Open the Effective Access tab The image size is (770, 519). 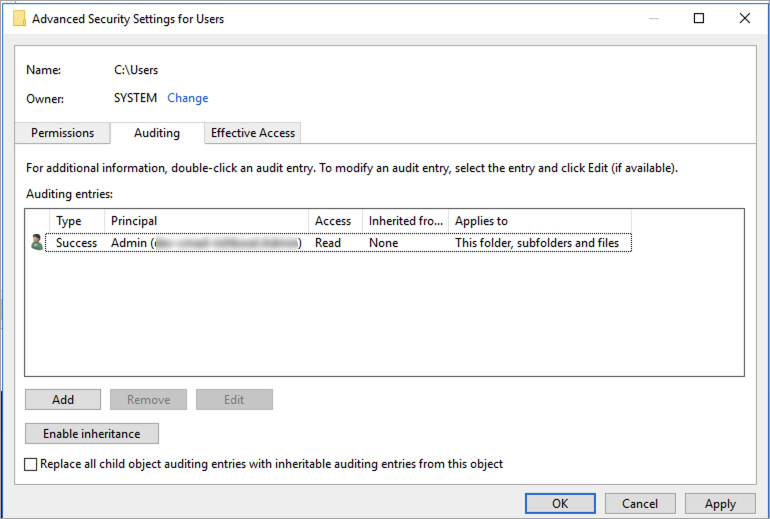pyautogui.click(x=252, y=133)
